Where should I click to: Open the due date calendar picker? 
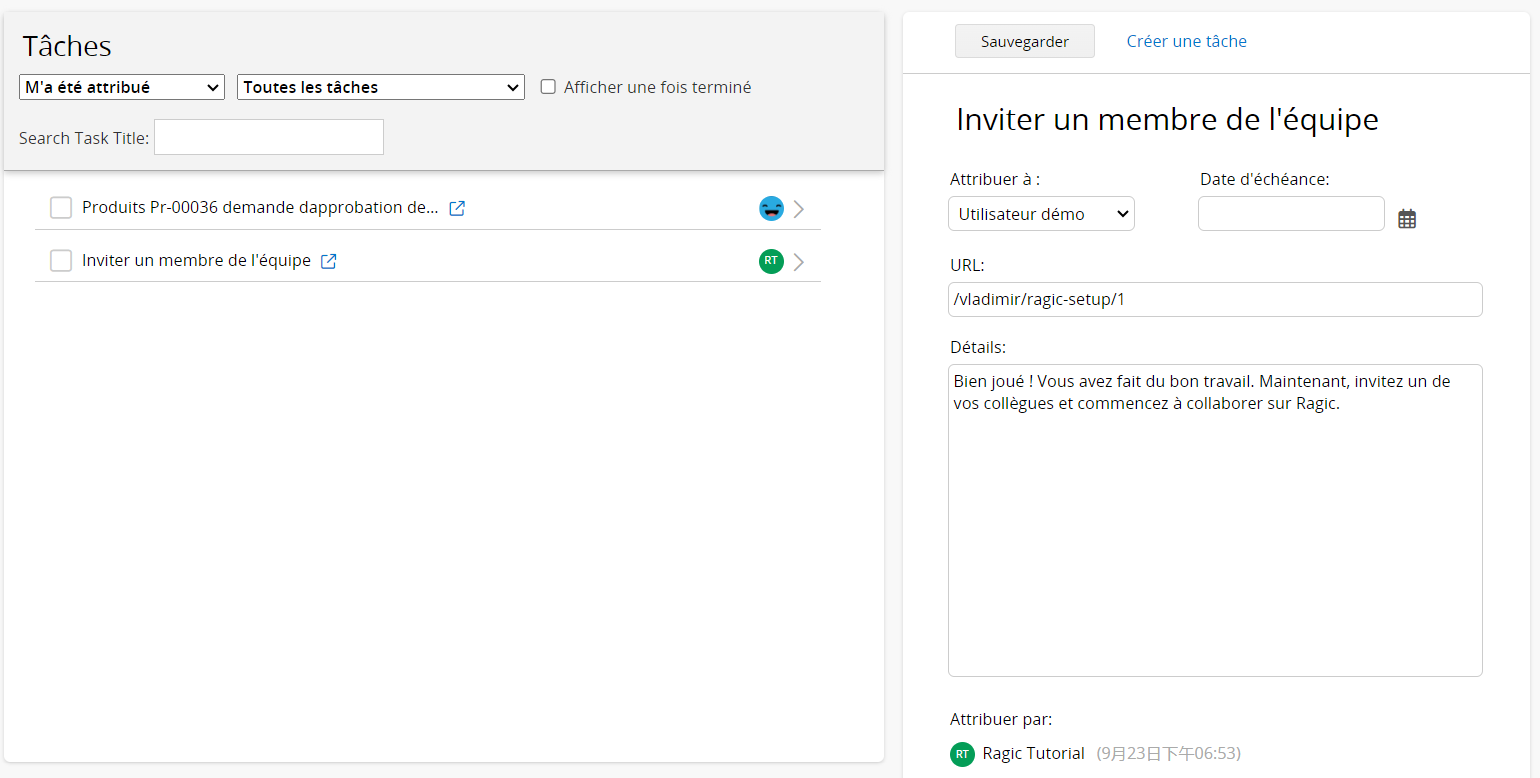1407,219
